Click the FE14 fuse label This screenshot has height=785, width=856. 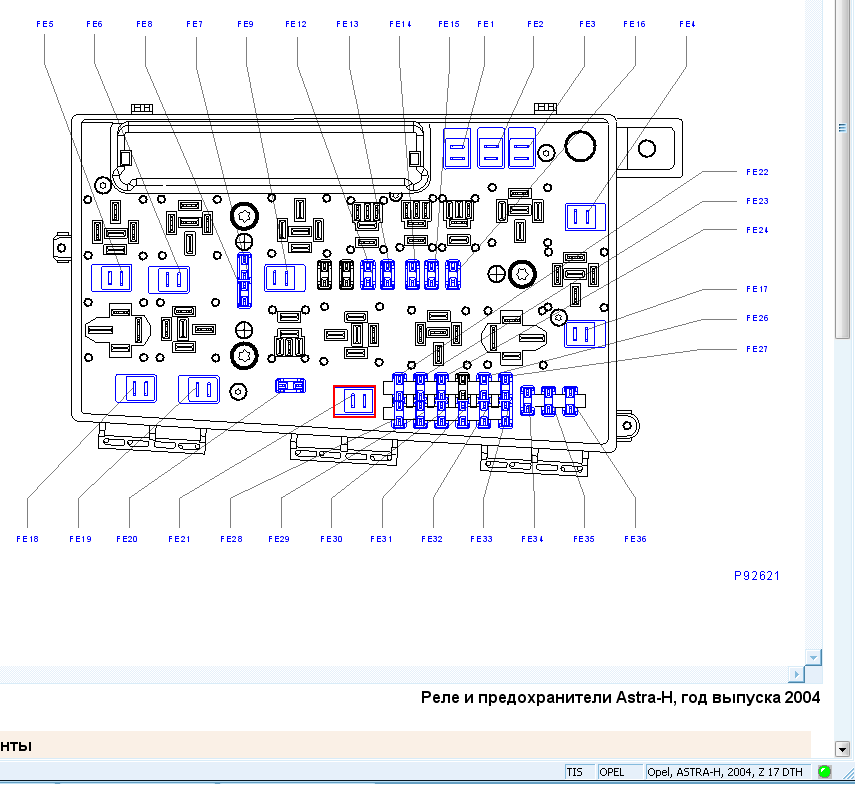tap(400, 24)
